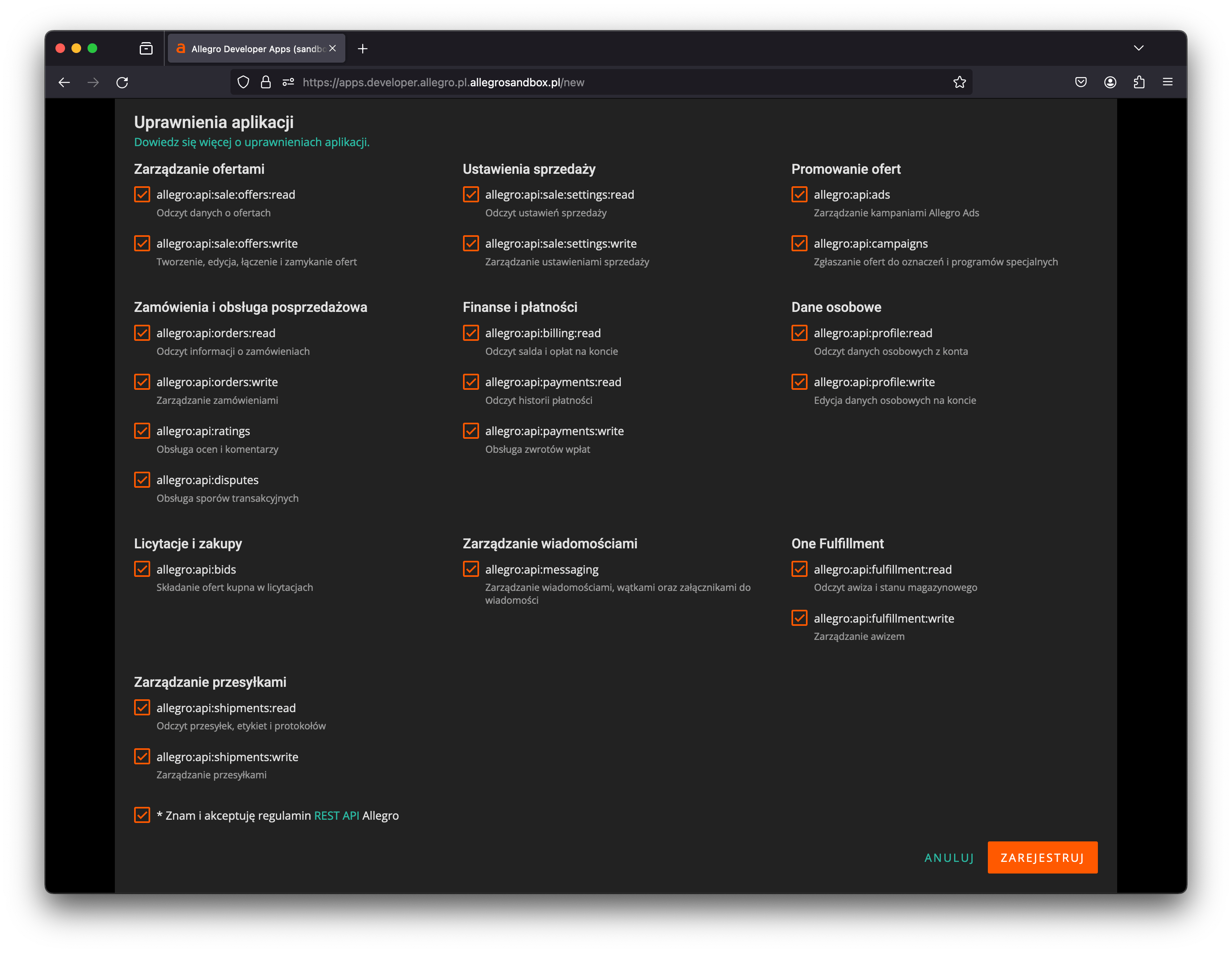Expand the list all tabs chevron

point(1139,48)
